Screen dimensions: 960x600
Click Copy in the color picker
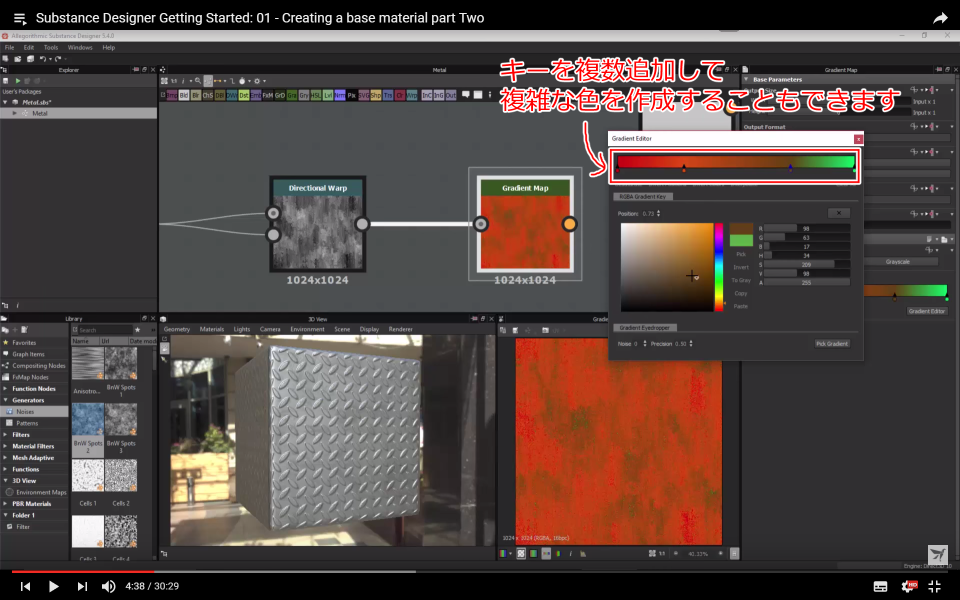741,293
